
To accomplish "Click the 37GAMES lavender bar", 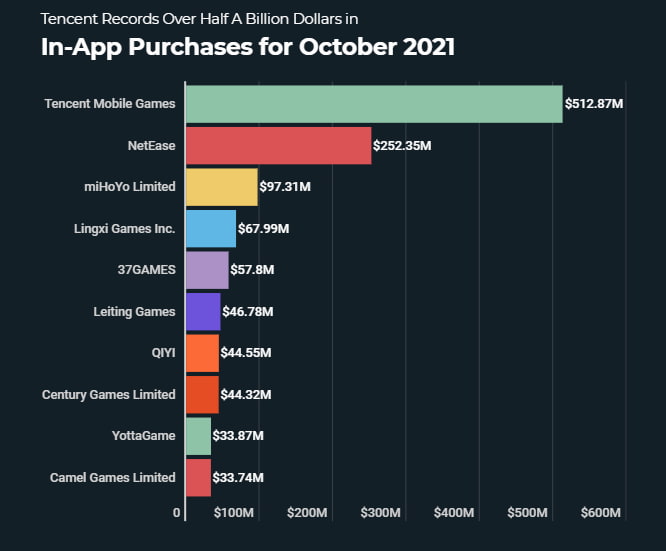I will pos(207,270).
